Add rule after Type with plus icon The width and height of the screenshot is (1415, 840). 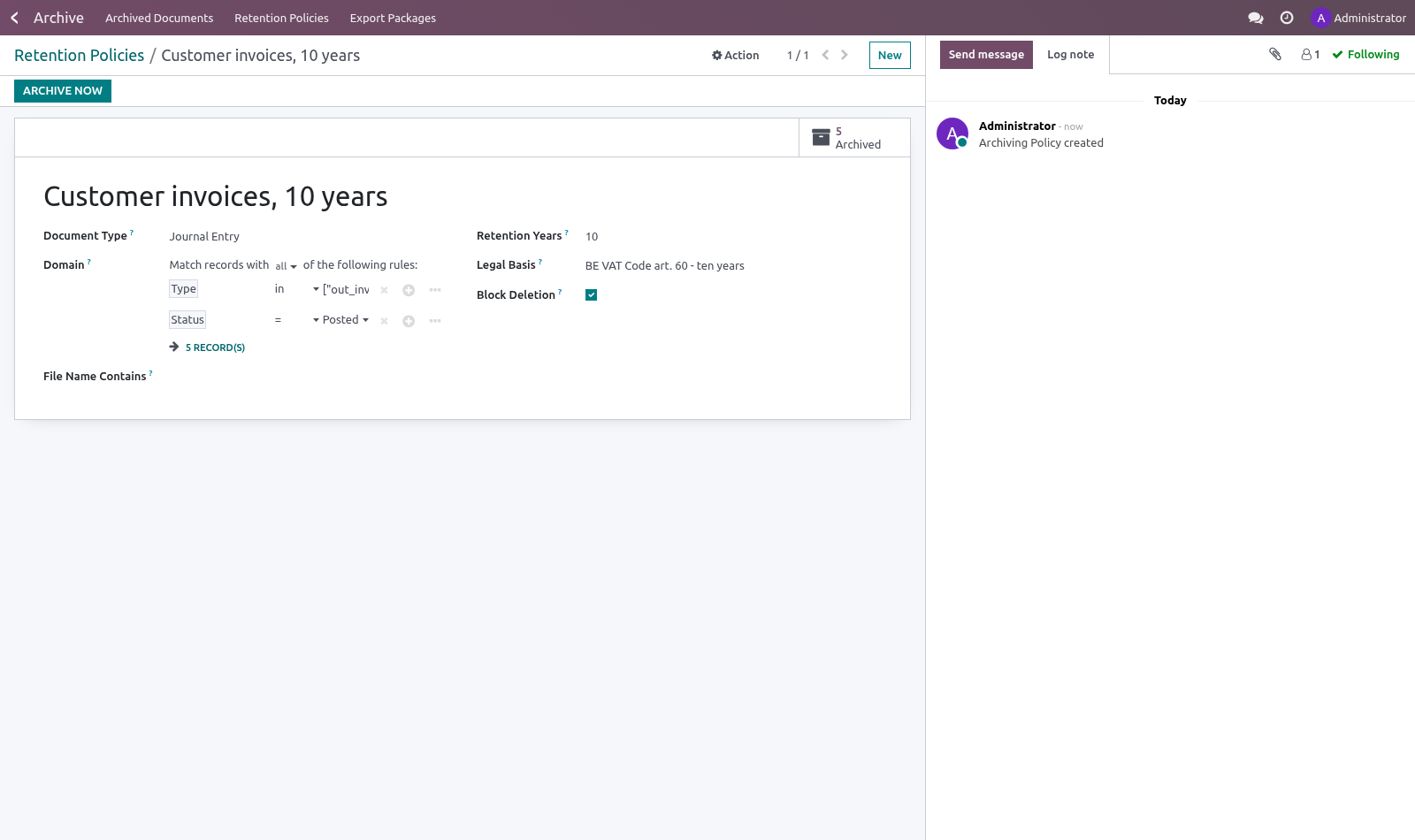click(409, 290)
